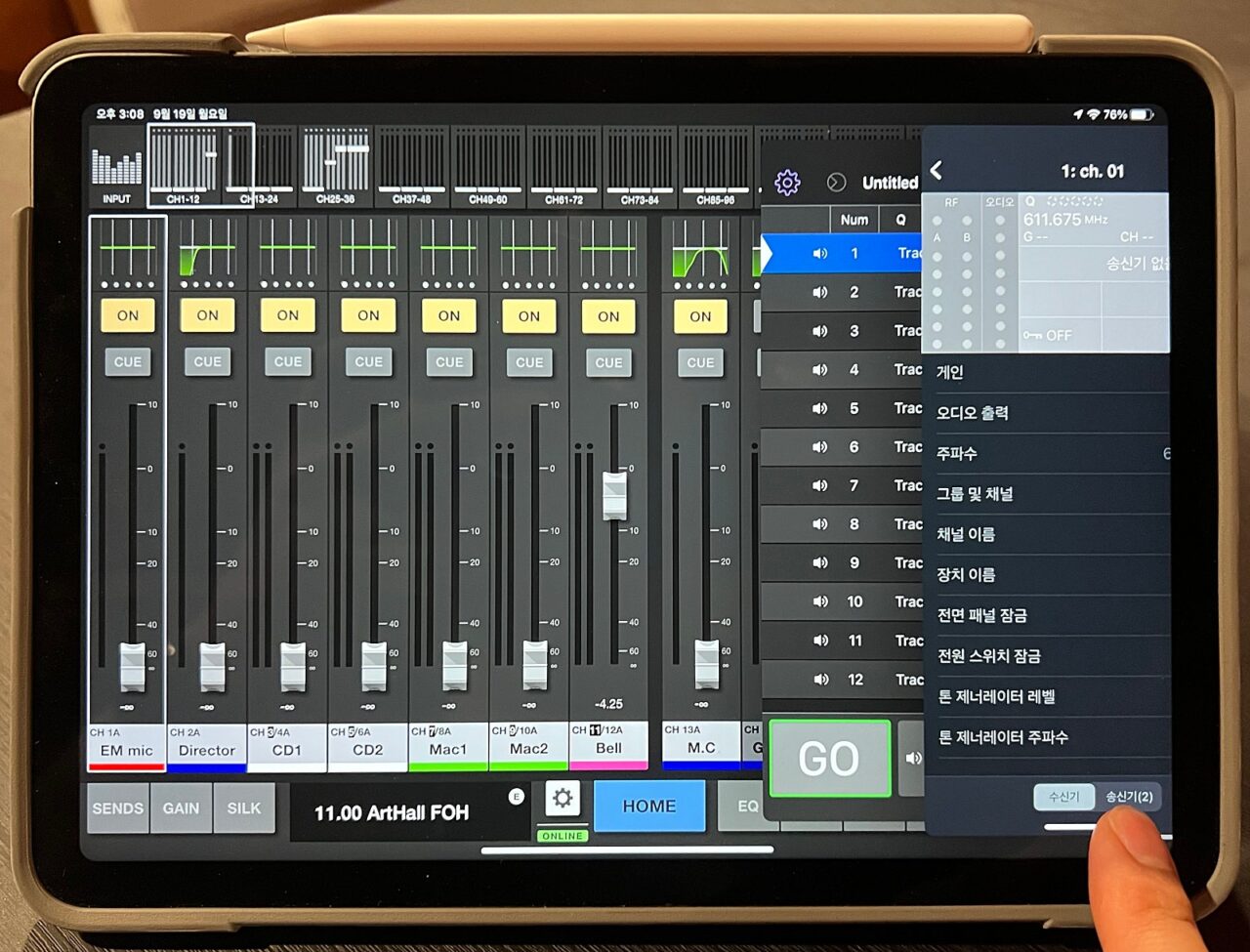The image size is (1250, 952).
Task: Fire the cue with the GO button
Action: 829,759
